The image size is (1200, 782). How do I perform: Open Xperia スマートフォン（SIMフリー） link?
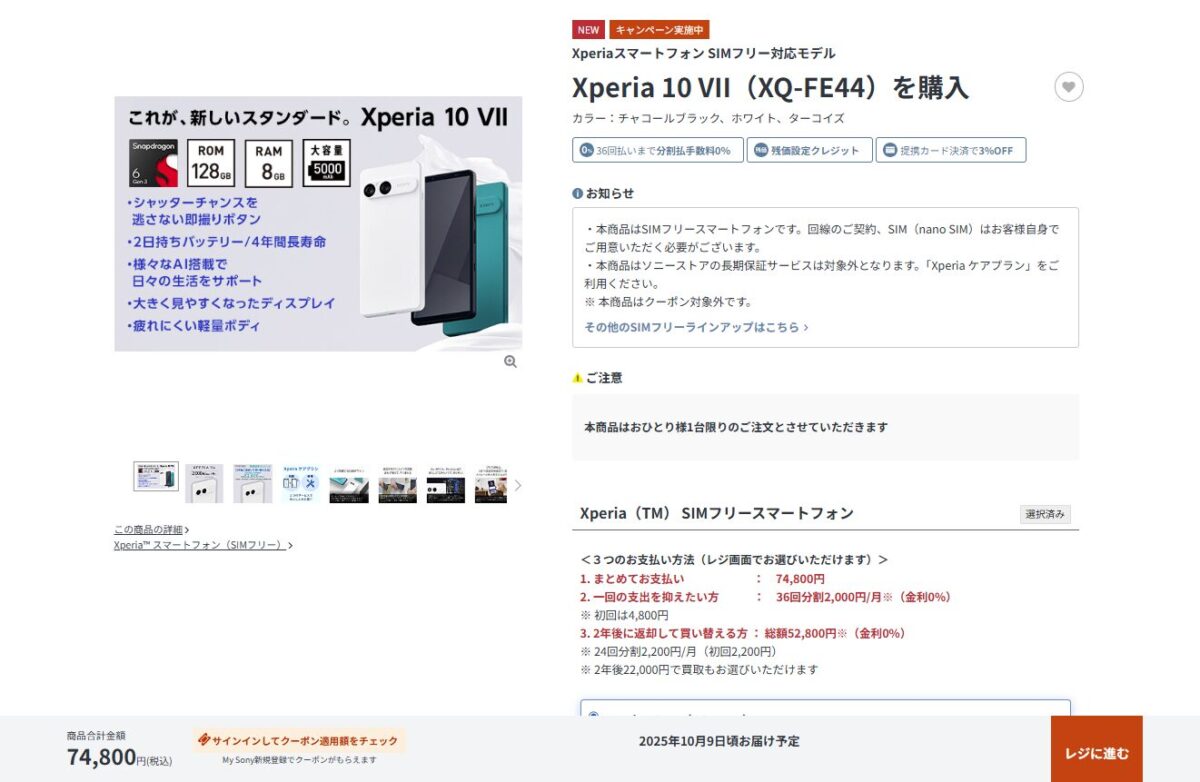pyautogui.click(x=203, y=545)
